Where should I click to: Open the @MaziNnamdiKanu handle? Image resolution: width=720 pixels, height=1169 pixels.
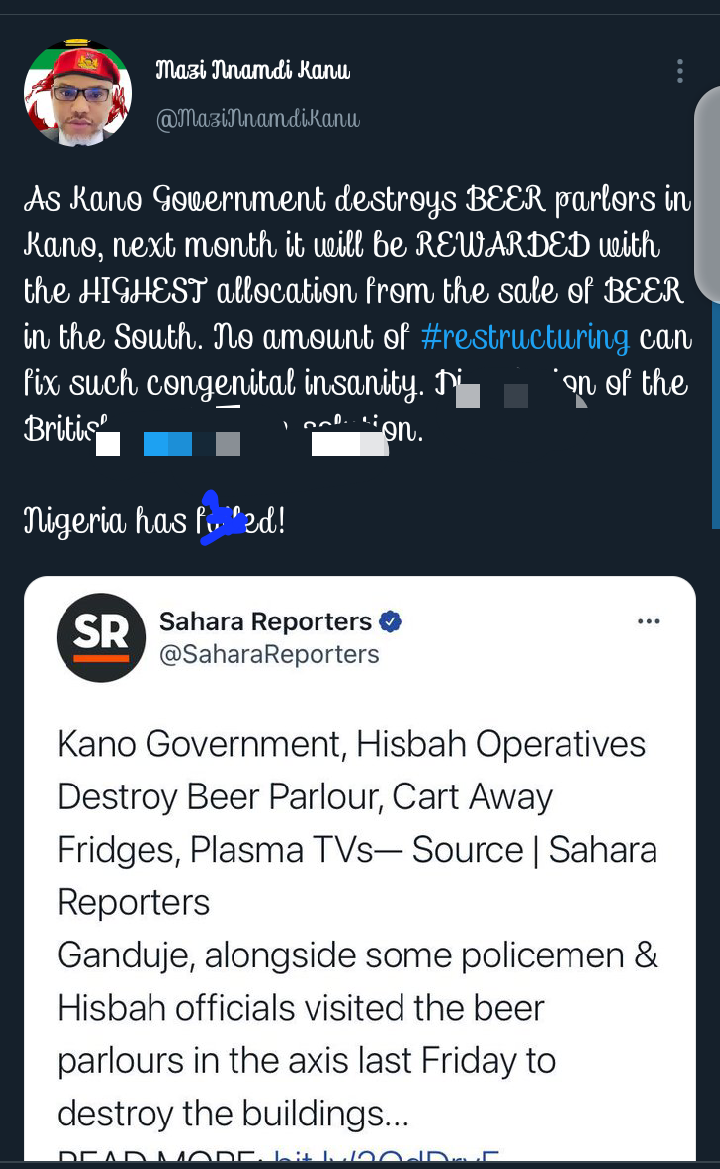click(258, 119)
